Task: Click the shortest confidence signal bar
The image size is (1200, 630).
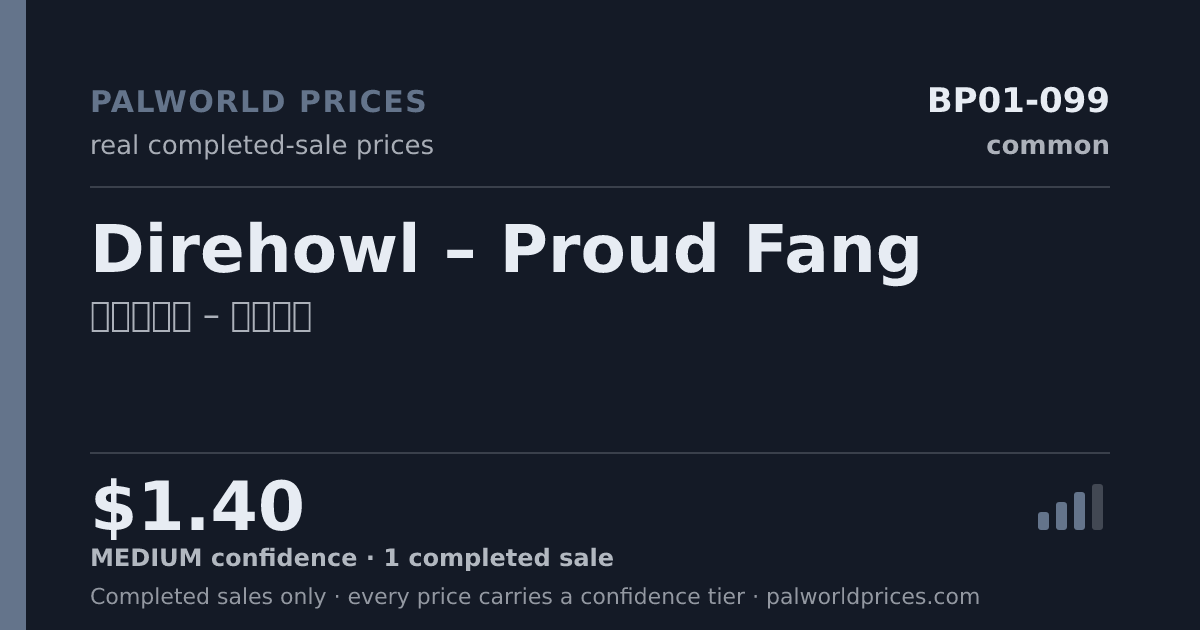Action: pos(1043,521)
